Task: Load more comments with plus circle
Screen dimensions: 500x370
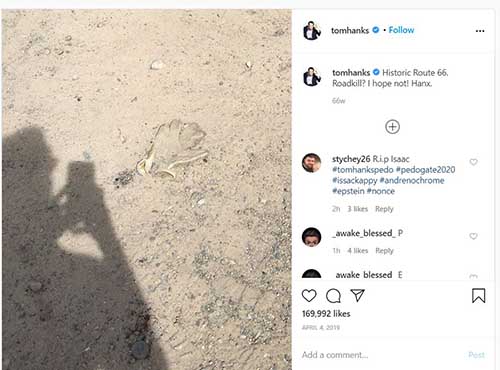Action: click(392, 127)
